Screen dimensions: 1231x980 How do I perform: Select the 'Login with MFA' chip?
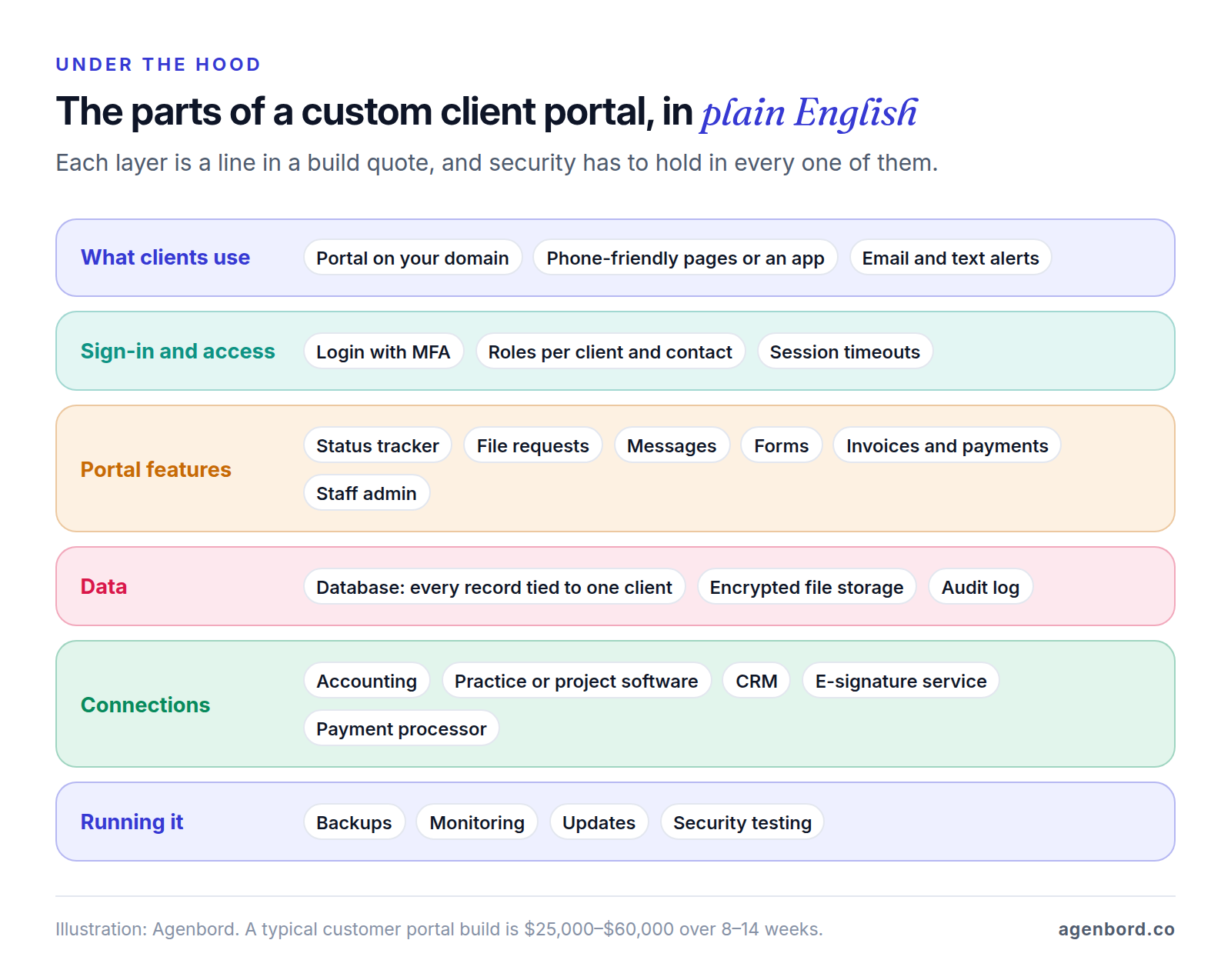tap(383, 352)
